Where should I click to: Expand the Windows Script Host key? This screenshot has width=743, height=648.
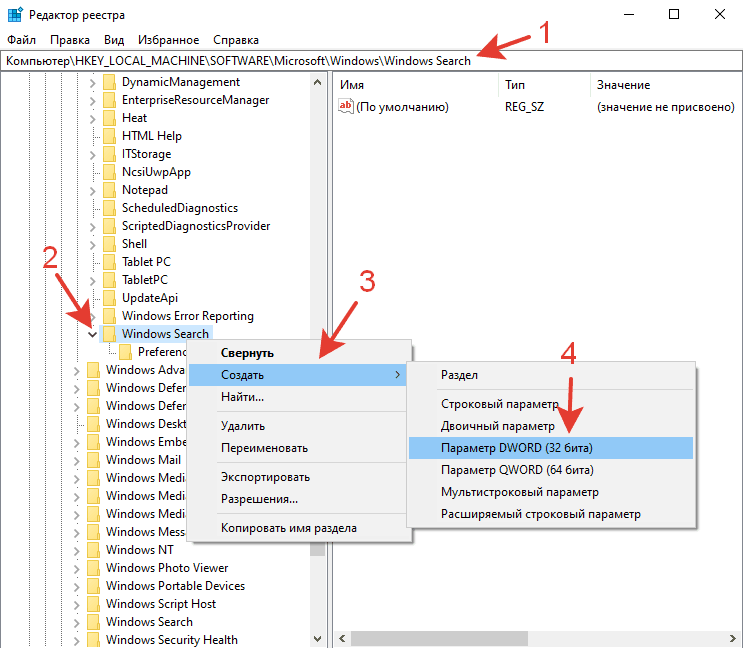pyautogui.click(x=76, y=604)
